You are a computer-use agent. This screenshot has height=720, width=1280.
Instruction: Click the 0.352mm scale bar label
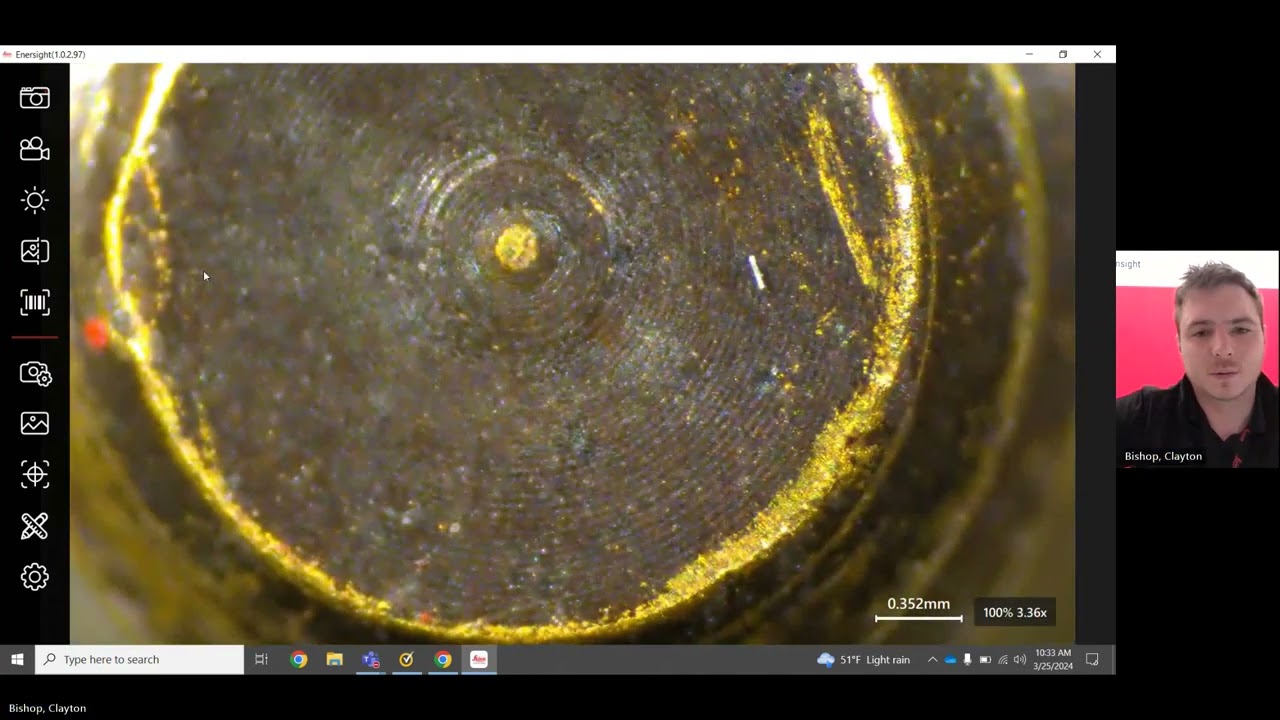[x=919, y=604]
